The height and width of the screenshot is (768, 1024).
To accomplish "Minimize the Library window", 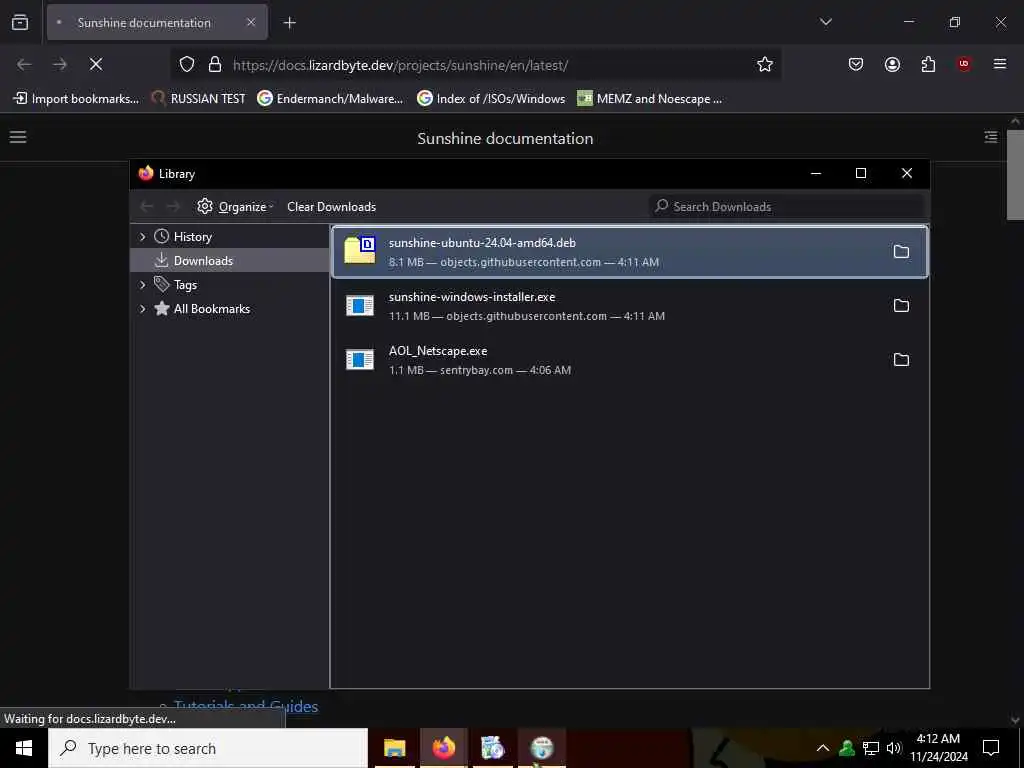I will (816, 173).
